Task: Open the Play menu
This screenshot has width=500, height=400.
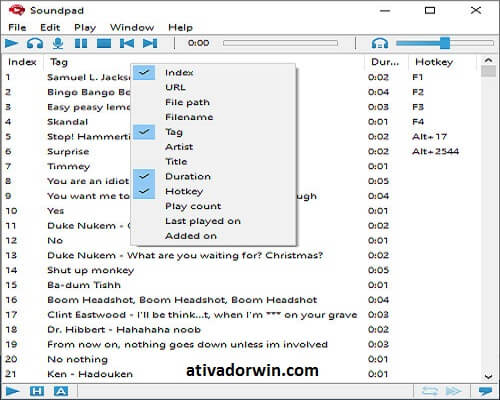Action: 85,27
